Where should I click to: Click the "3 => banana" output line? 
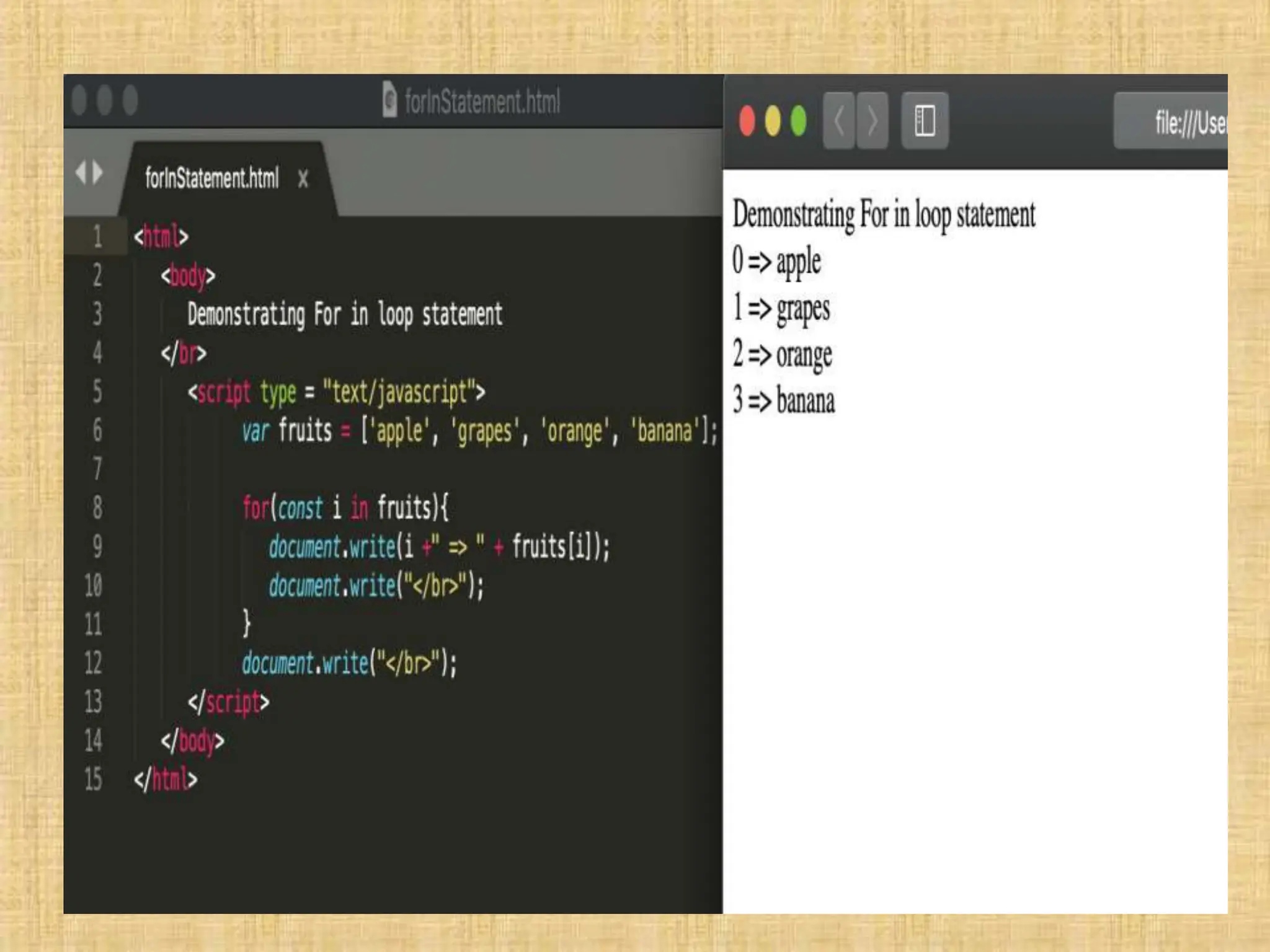click(784, 401)
